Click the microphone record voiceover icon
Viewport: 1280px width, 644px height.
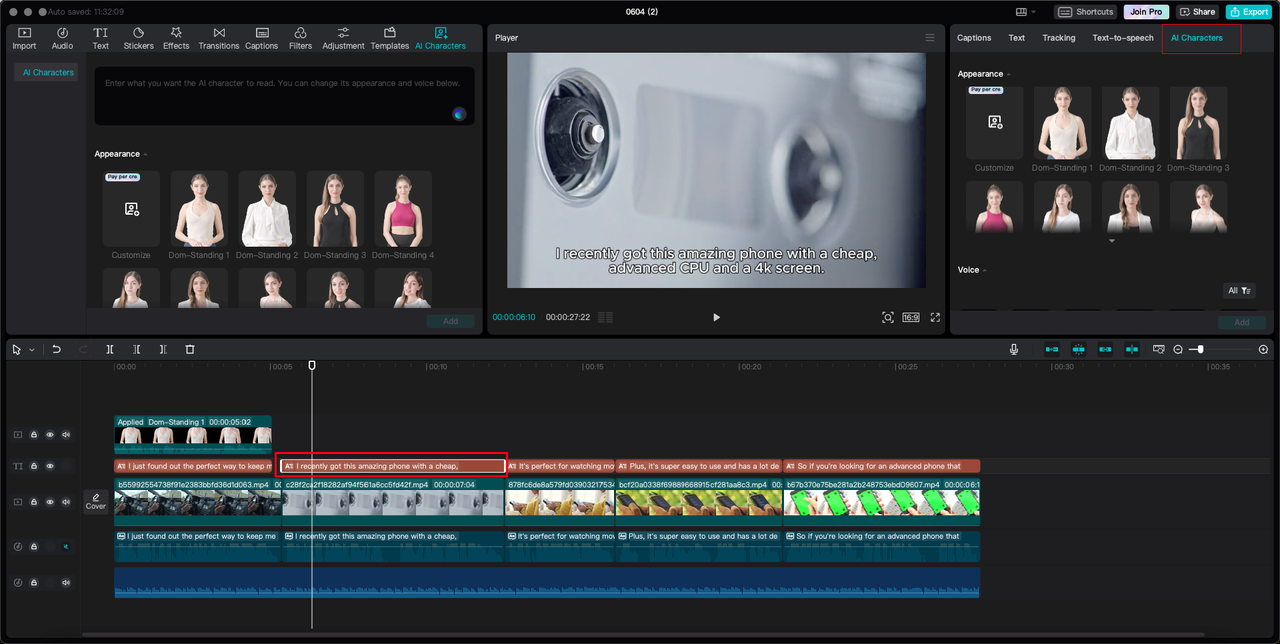(x=1014, y=350)
